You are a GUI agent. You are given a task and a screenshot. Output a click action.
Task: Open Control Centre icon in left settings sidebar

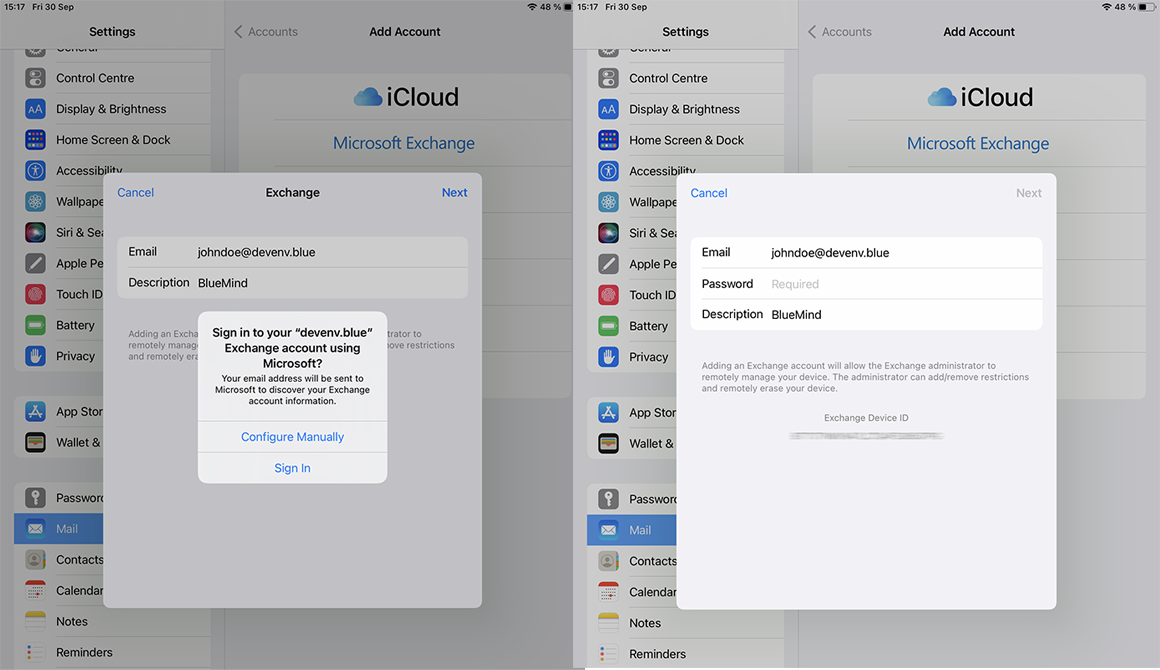tap(35, 78)
